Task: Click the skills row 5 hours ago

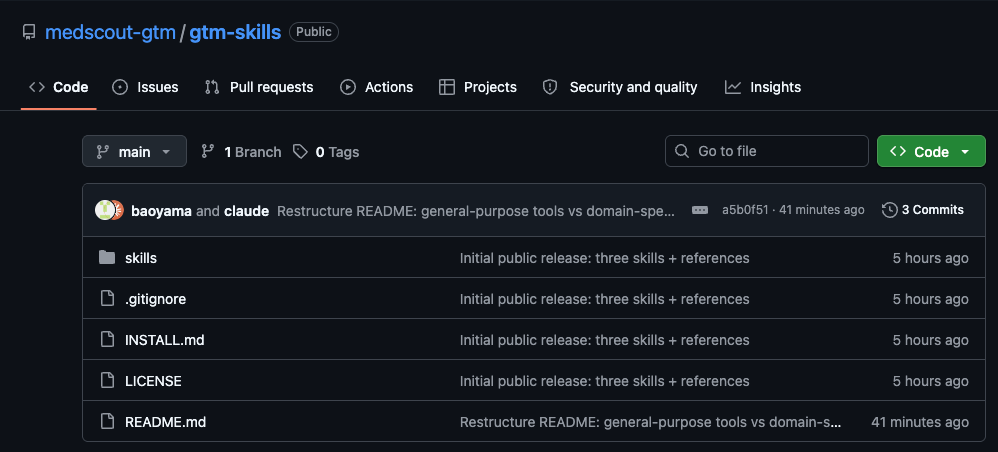Action: 931,258
